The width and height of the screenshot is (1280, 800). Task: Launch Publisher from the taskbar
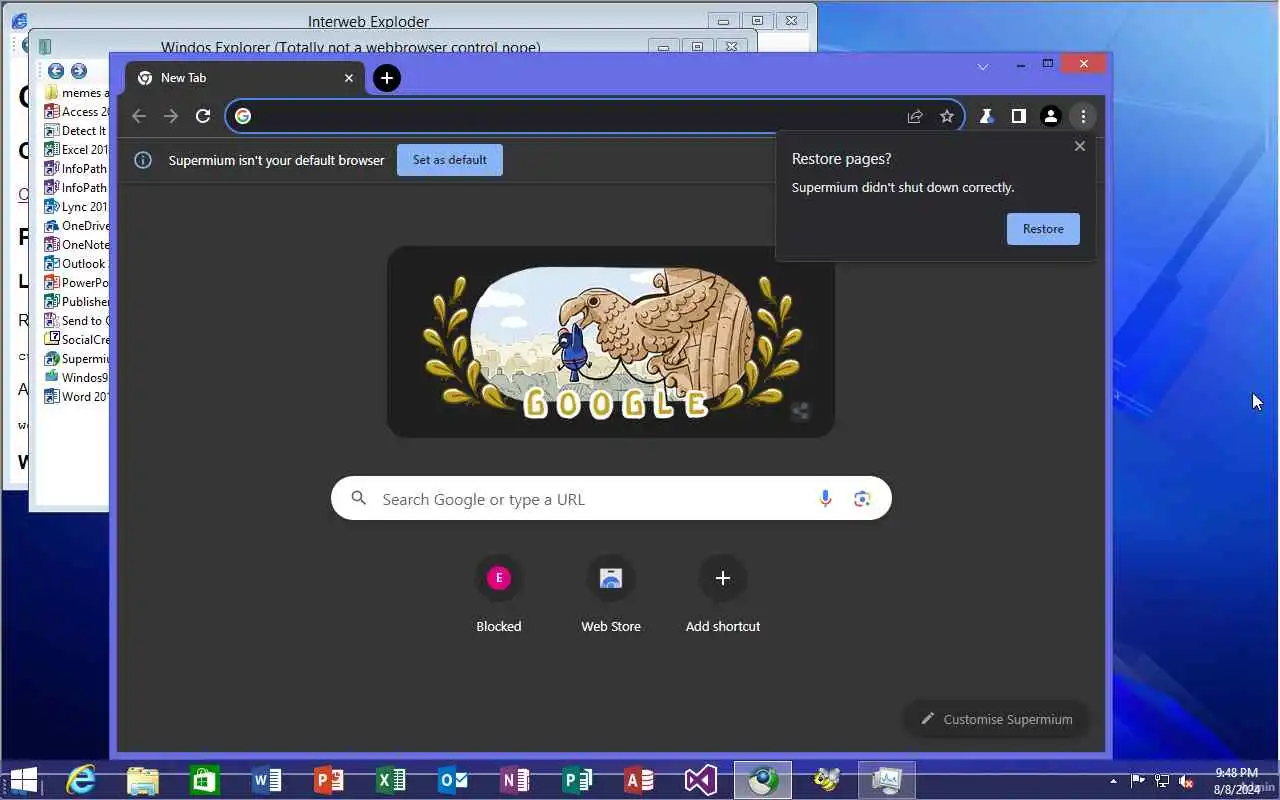pyautogui.click(x=577, y=780)
